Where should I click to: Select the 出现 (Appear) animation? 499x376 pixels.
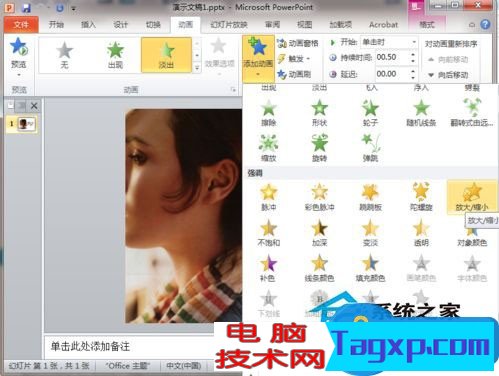point(115,55)
